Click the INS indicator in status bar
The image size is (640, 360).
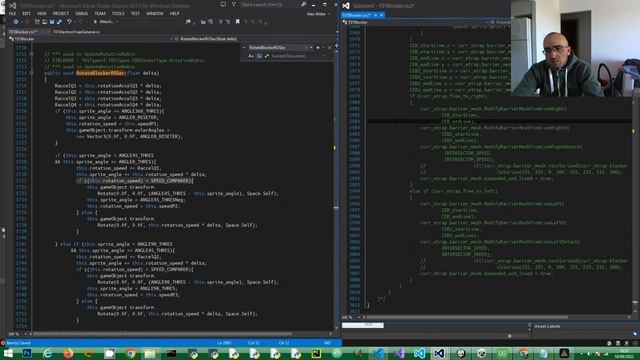(x=327, y=343)
